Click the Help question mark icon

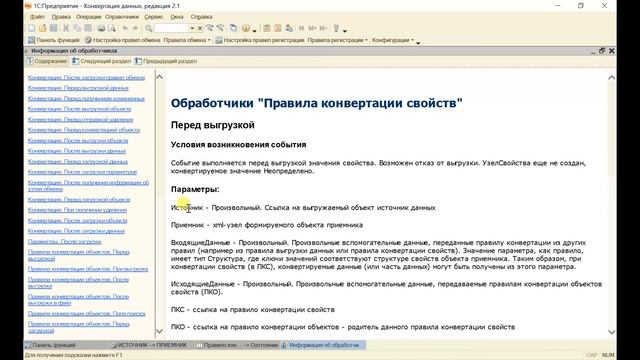coord(246,28)
